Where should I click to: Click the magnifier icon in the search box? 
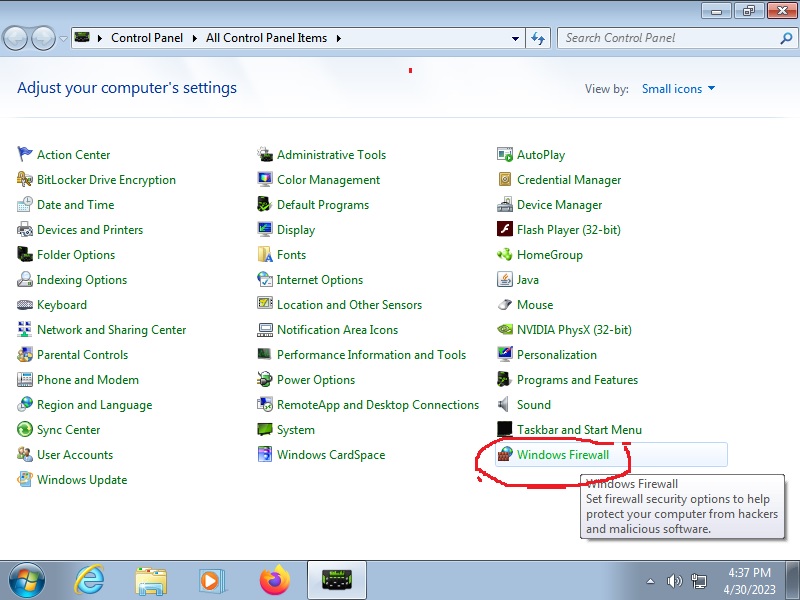tap(786, 38)
